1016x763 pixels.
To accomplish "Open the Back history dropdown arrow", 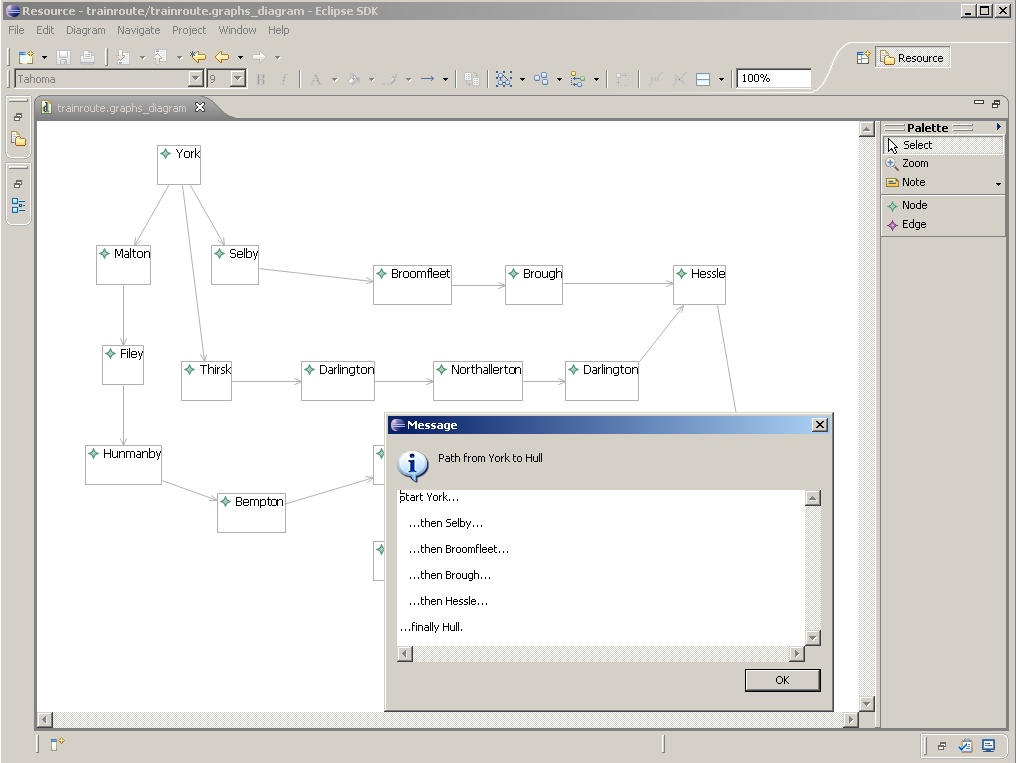I will click(240, 58).
